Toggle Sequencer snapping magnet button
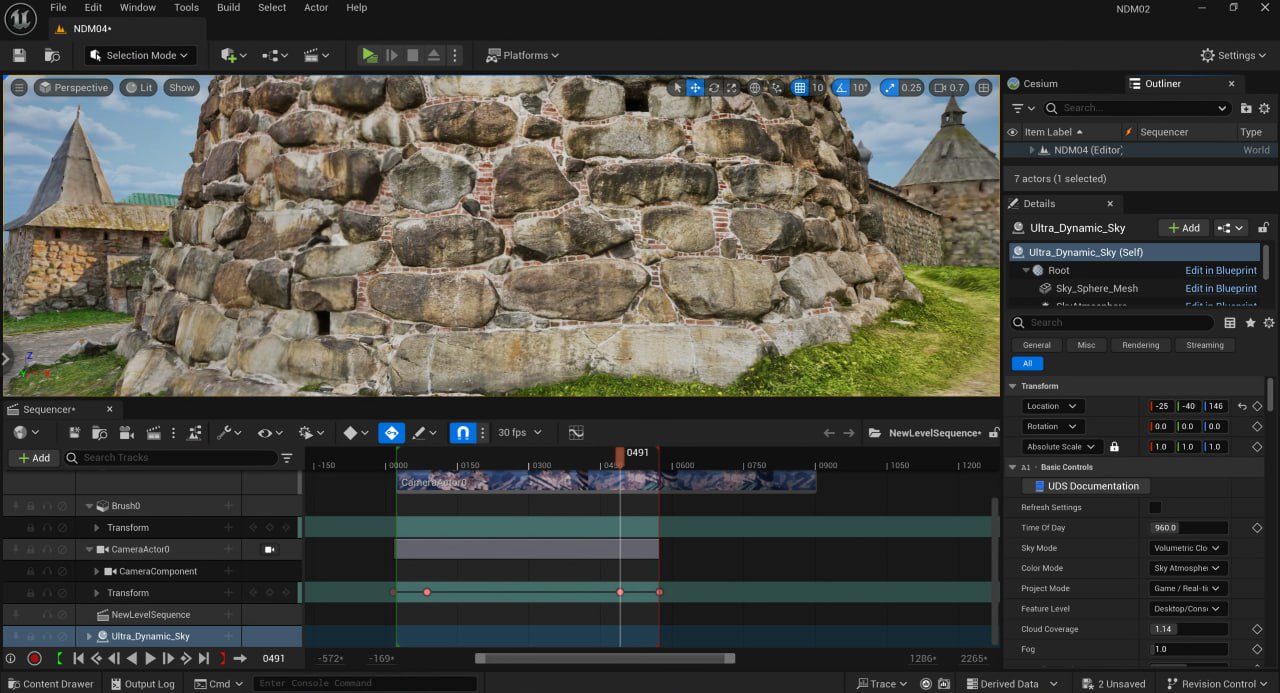1280x693 pixels. pyautogui.click(x=462, y=433)
